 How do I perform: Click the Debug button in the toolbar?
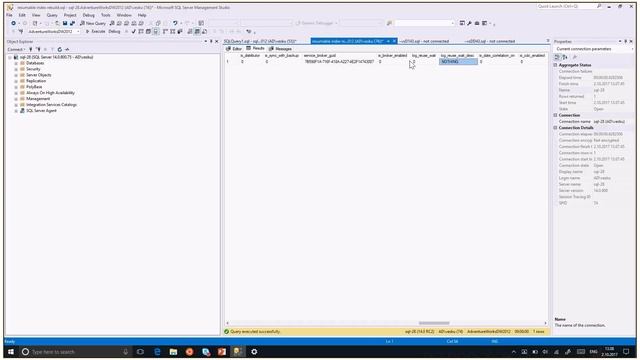pyautogui.click(x=114, y=31)
